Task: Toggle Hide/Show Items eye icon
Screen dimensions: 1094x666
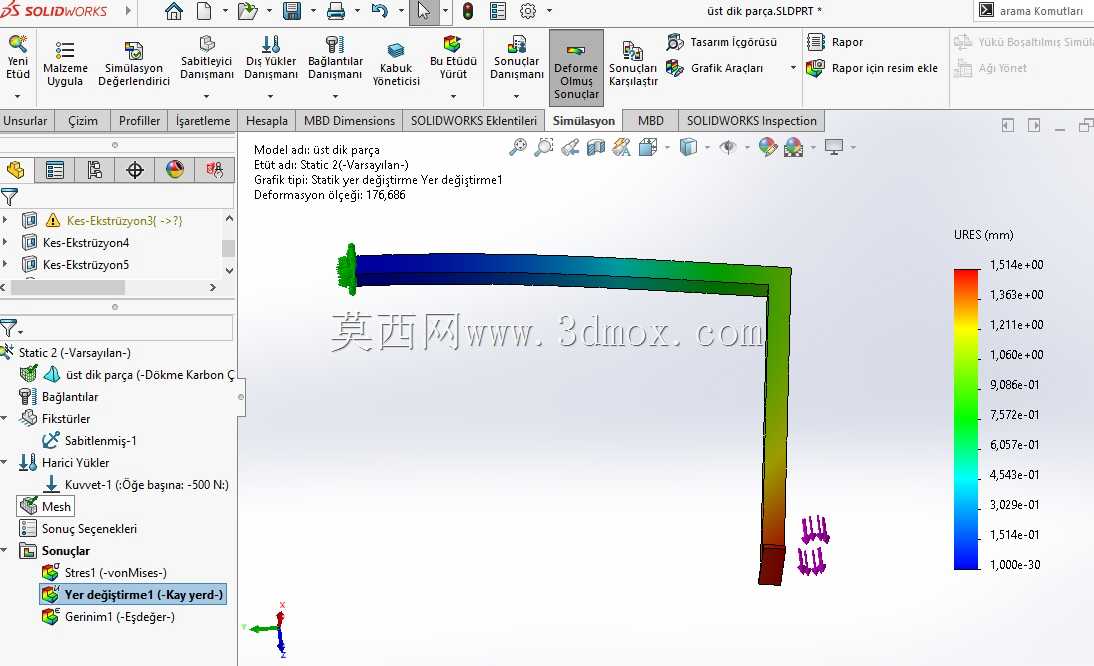Action: coord(728,147)
